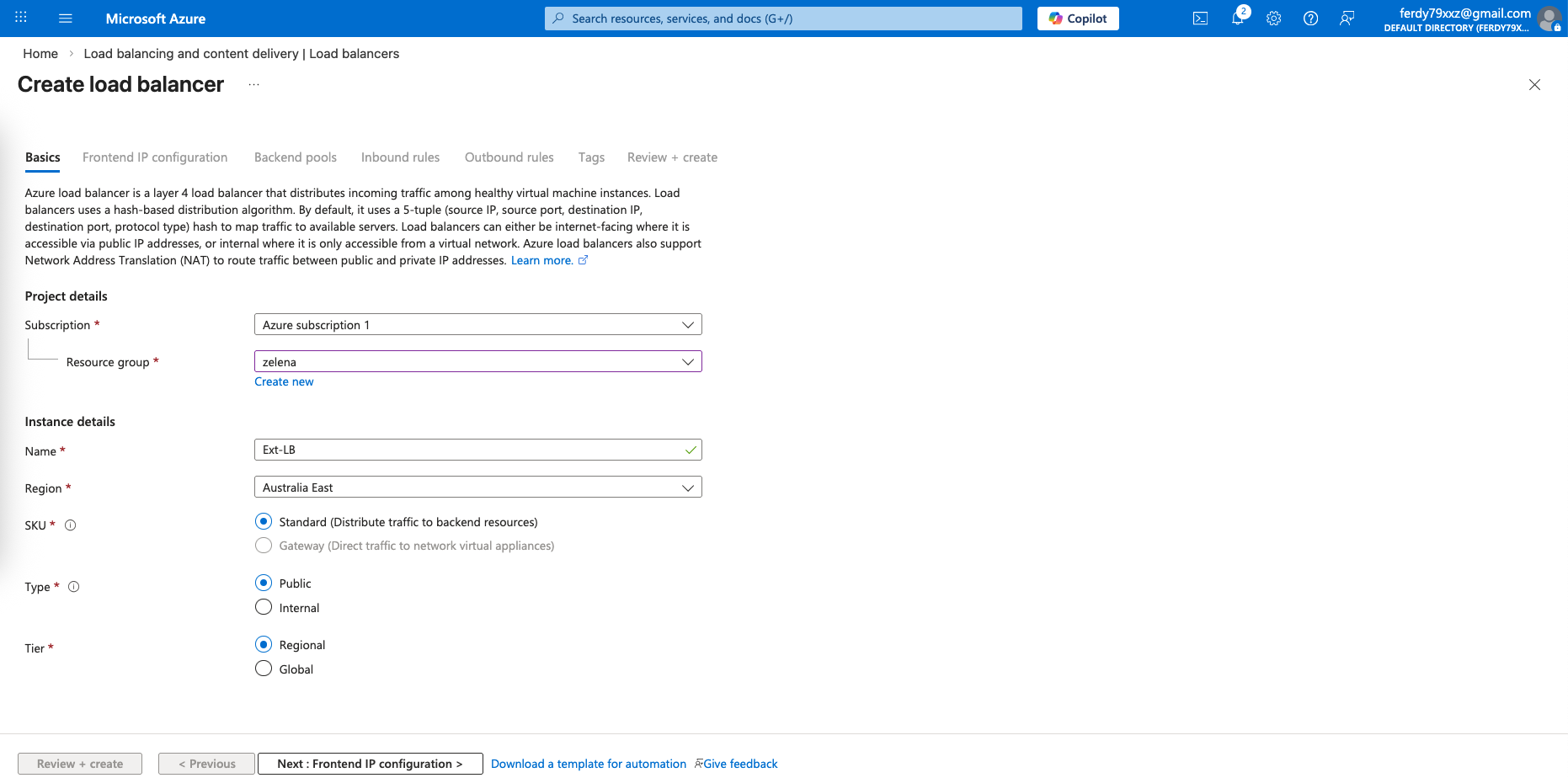Choose the Global tier option
Screen dimensions: 1568x778
pyautogui.click(x=264, y=669)
